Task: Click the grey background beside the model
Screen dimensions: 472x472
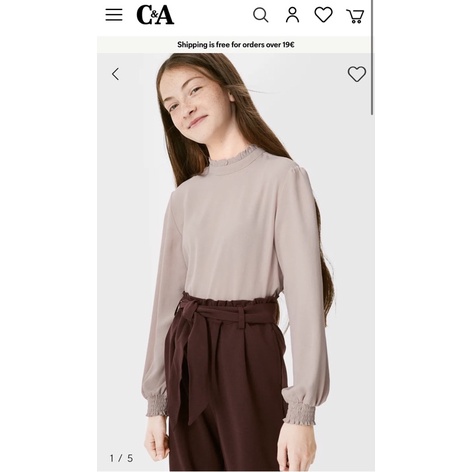Action: coord(120,233)
